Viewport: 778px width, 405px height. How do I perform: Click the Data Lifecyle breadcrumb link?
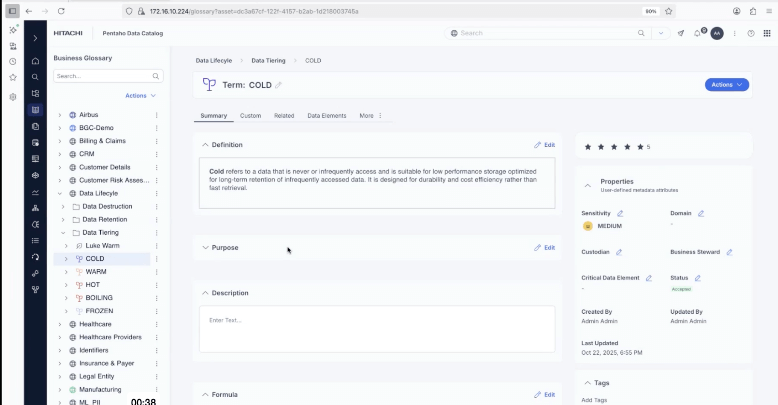[213, 61]
